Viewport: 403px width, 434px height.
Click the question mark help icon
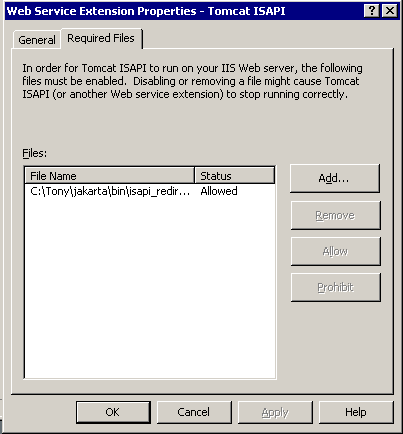tap(372, 11)
